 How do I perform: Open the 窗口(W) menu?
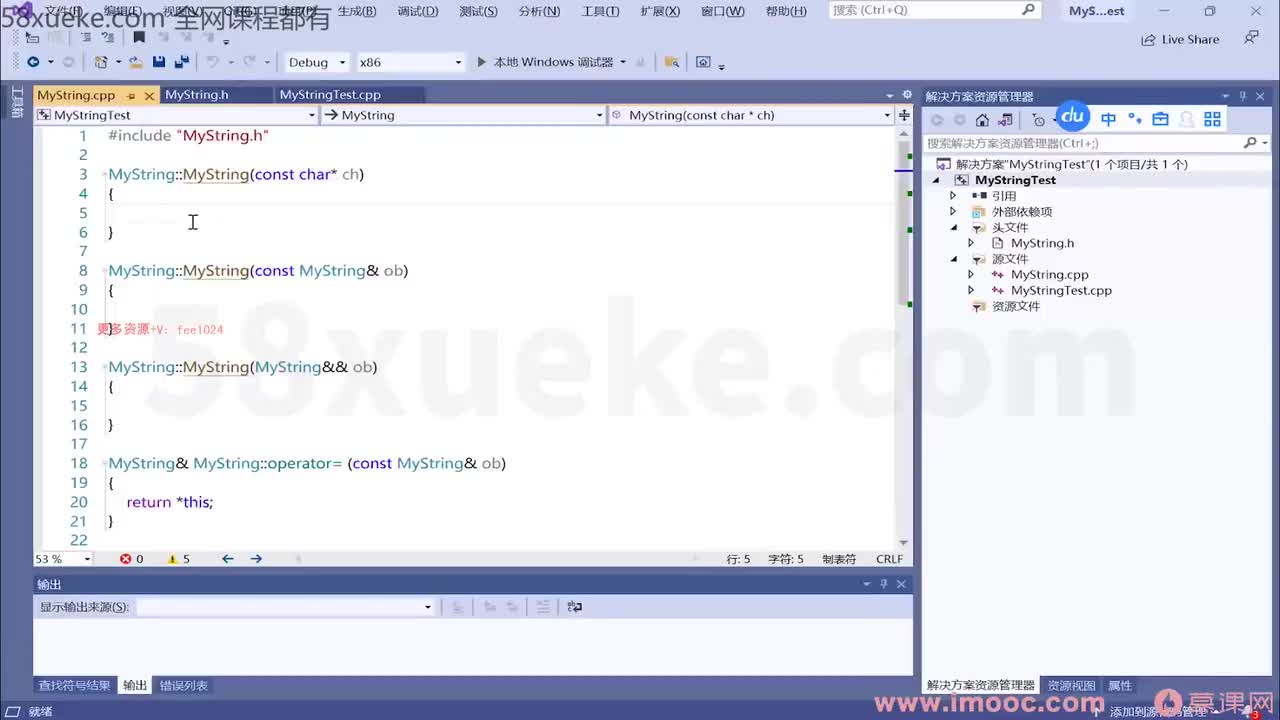coord(722,11)
